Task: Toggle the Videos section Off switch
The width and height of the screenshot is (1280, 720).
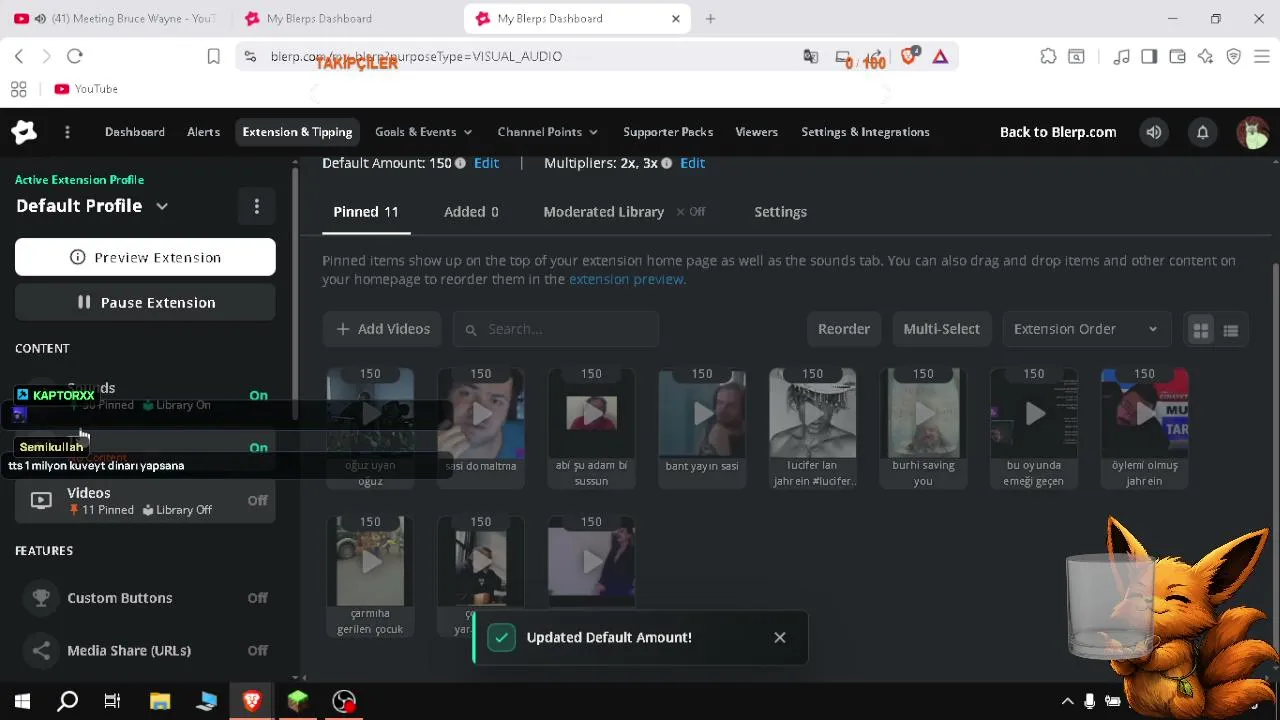Action: pos(257,500)
